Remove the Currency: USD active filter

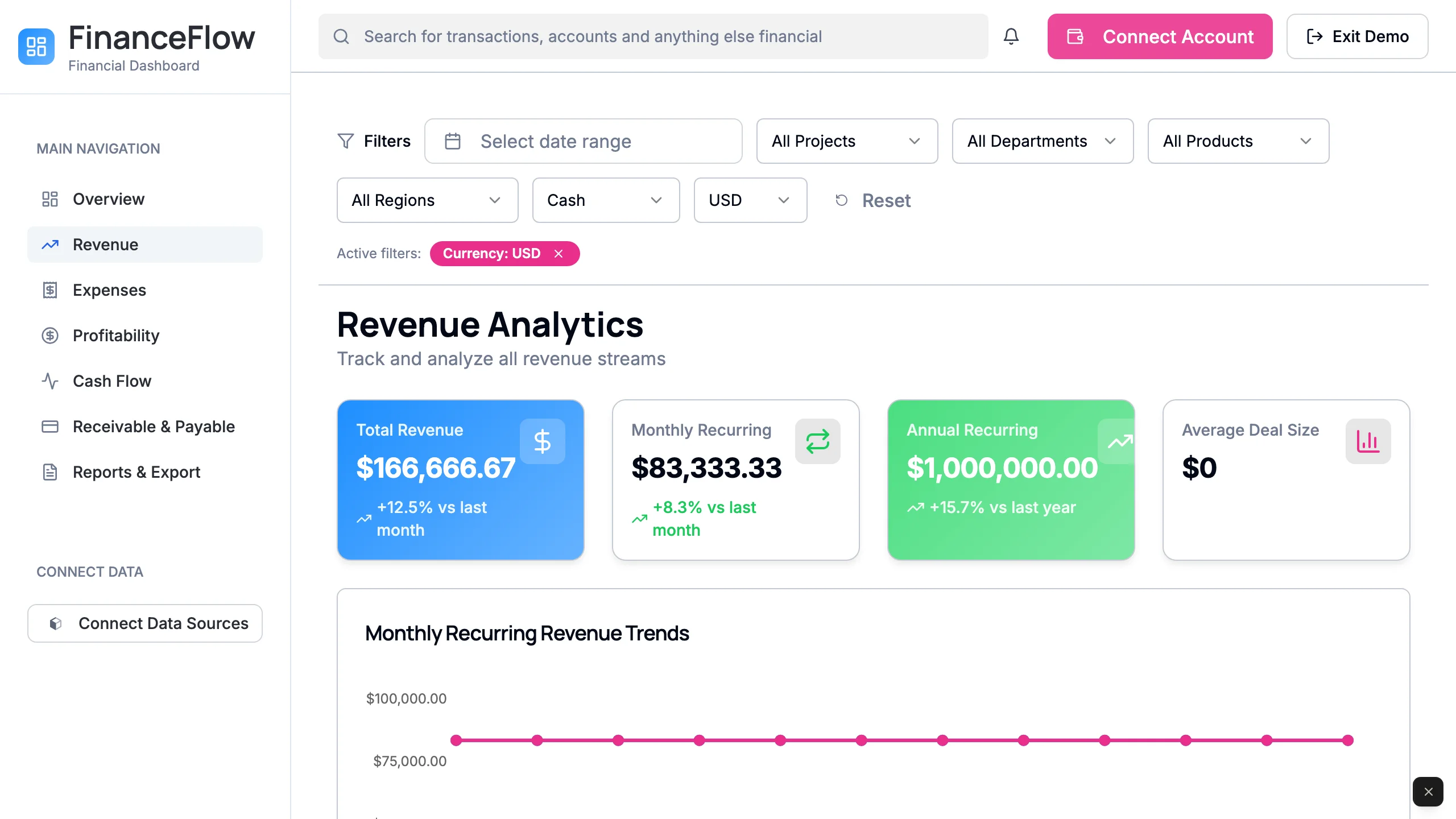tap(558, 254)
